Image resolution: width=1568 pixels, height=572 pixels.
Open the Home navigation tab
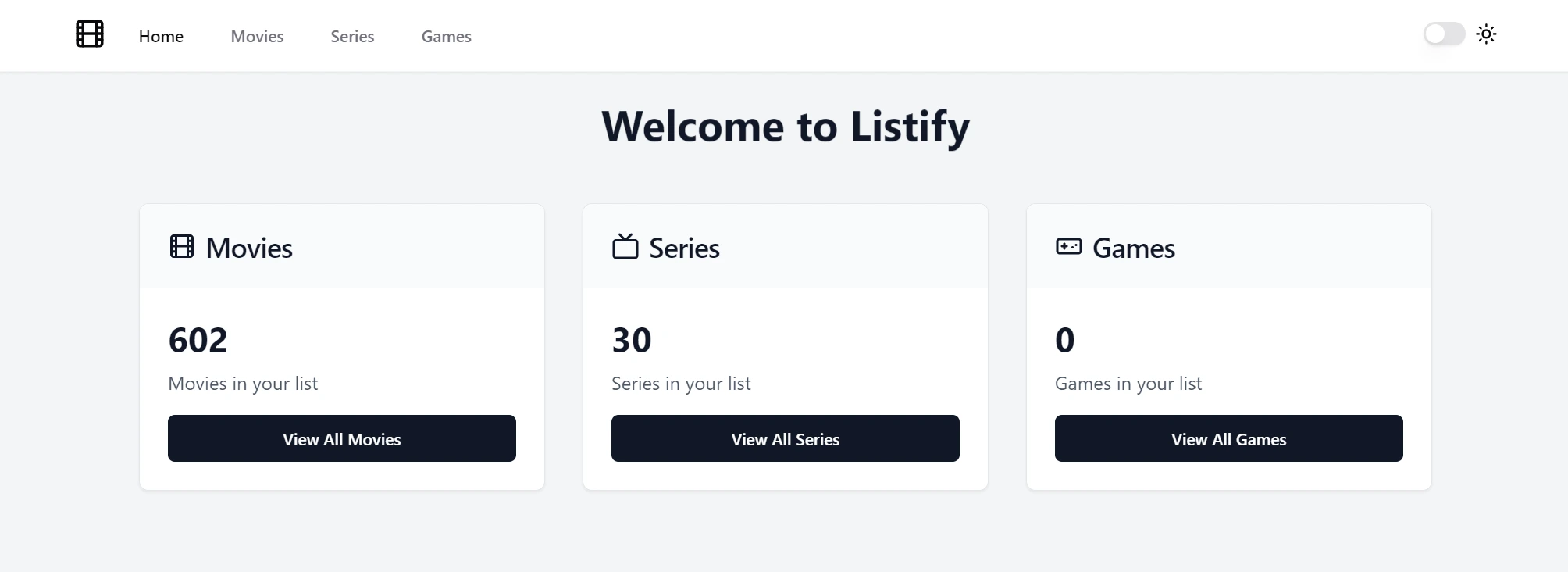pos(161,37)
